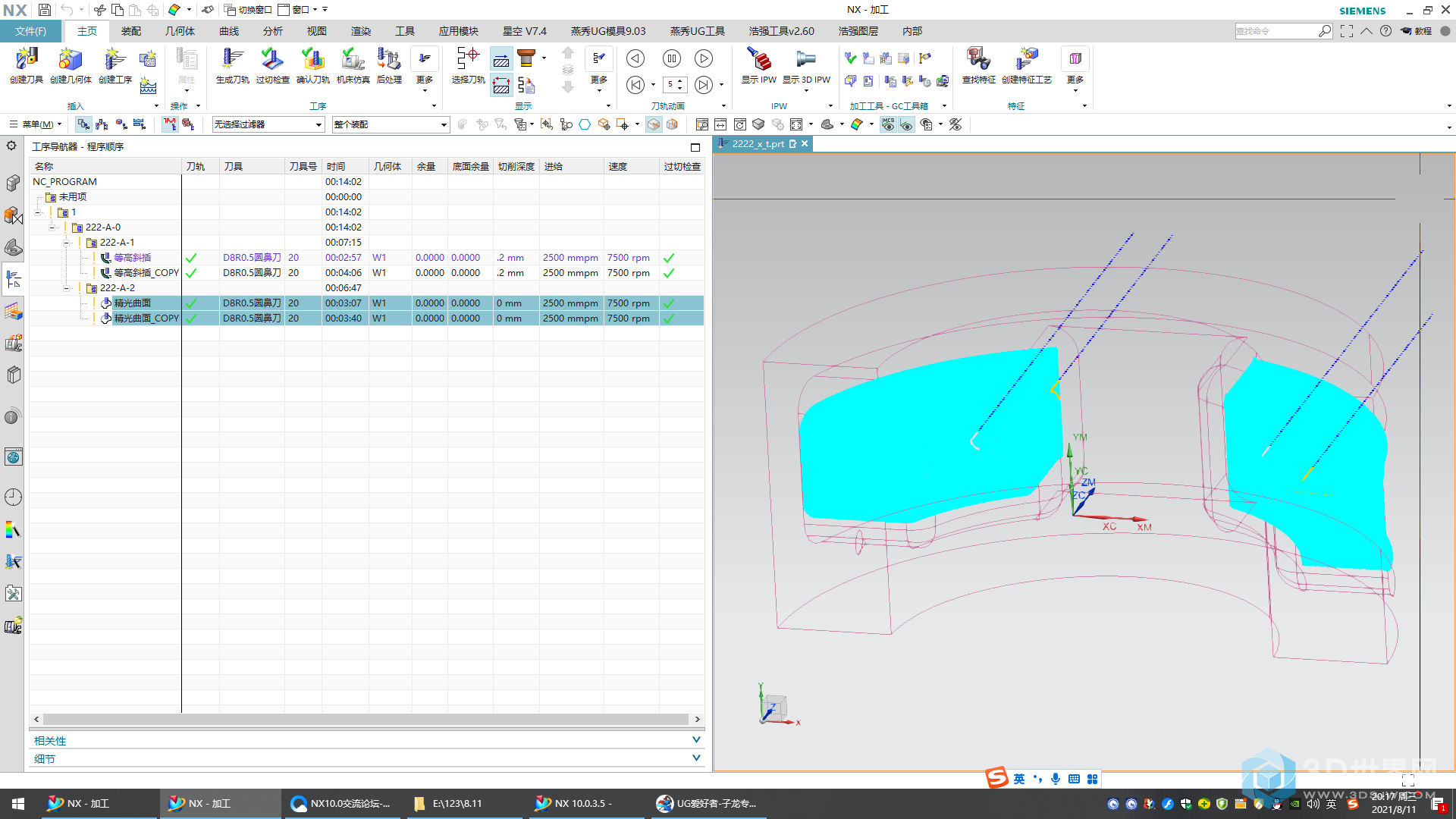Play tool path animation backward
This screenshot has height=819, width=1456.
pyautogui.click(x=635, y=58)
